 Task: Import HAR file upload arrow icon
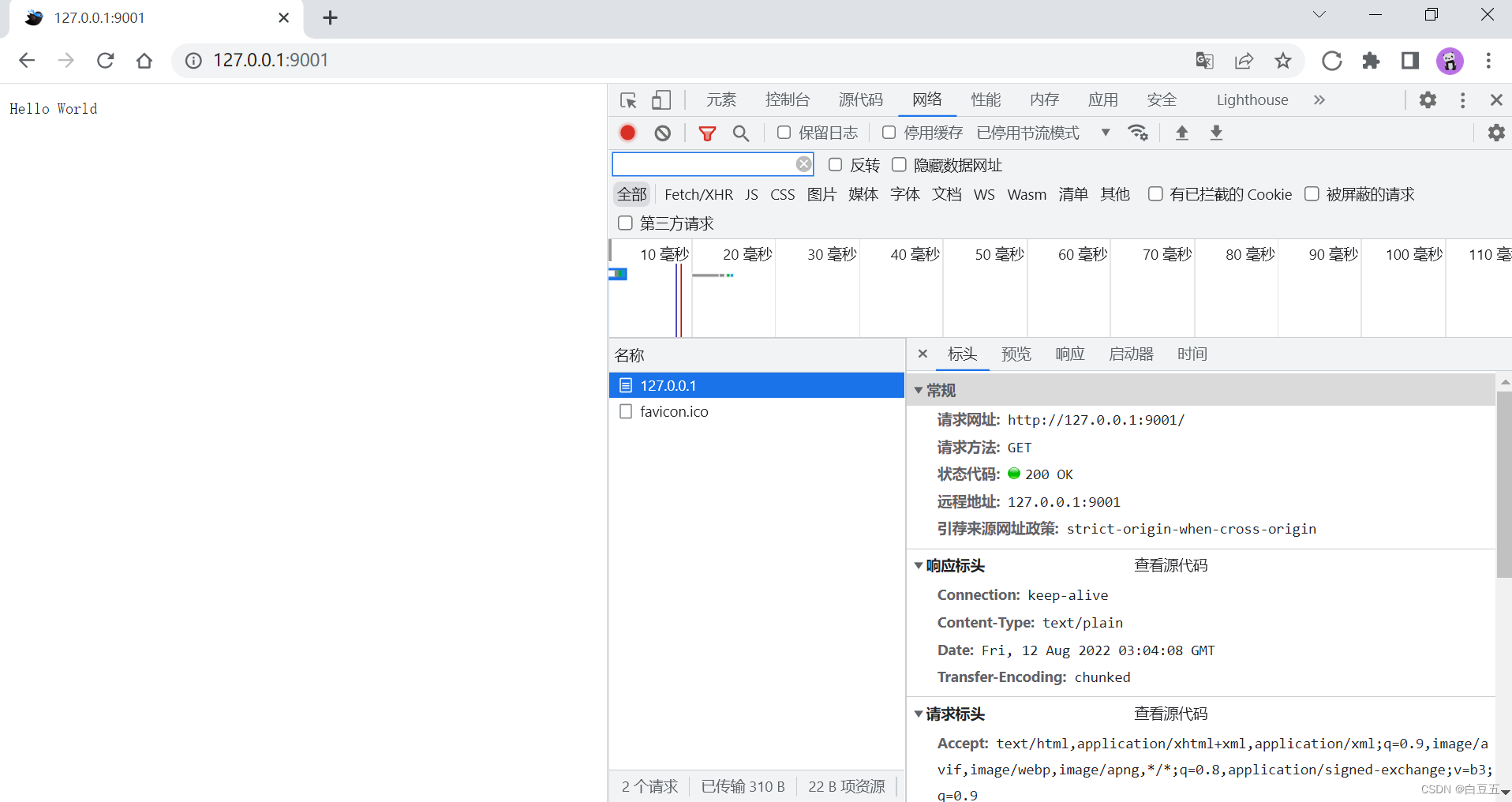click(1181, 133)
